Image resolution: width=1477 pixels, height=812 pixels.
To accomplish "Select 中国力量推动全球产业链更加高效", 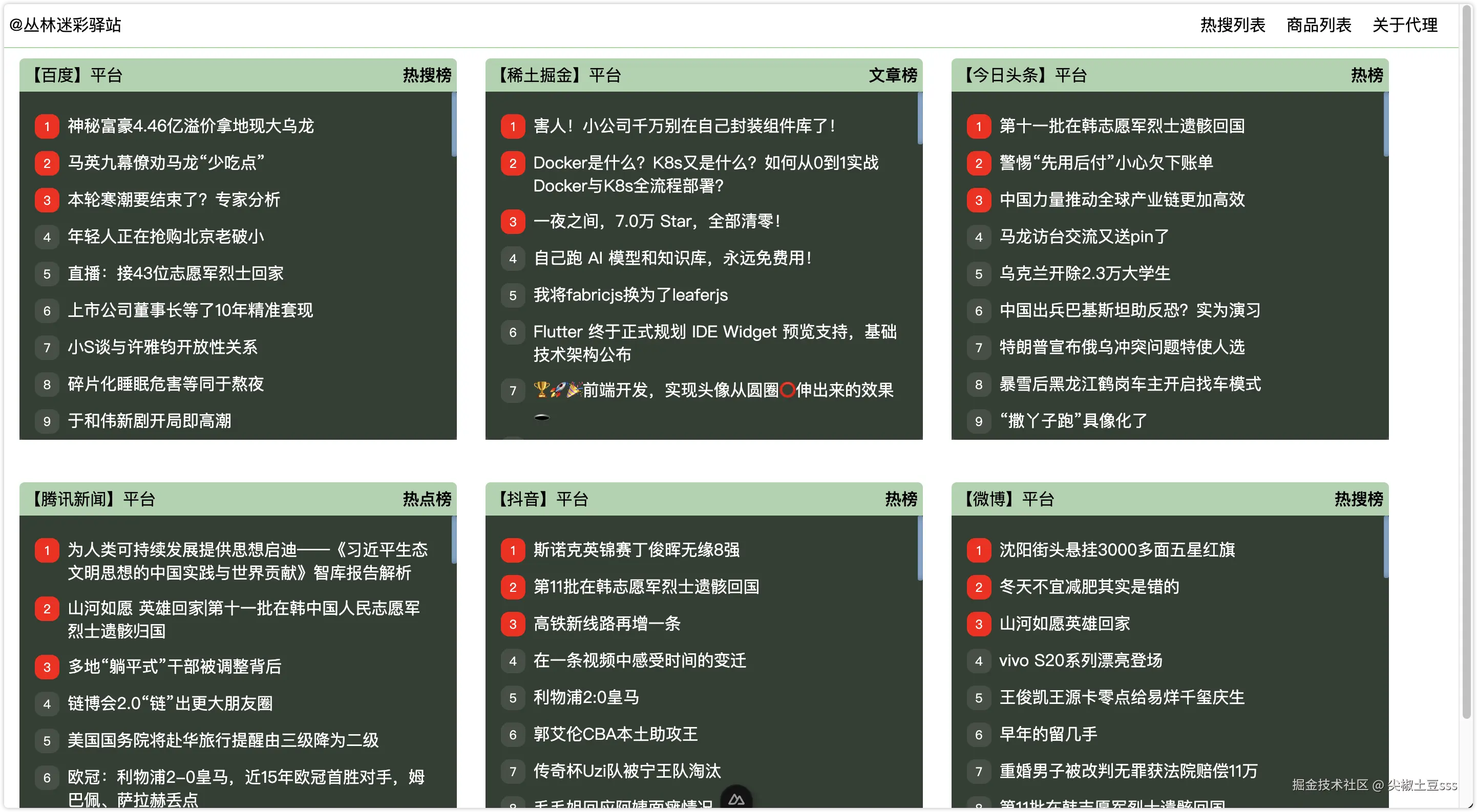I will 1122,200.
